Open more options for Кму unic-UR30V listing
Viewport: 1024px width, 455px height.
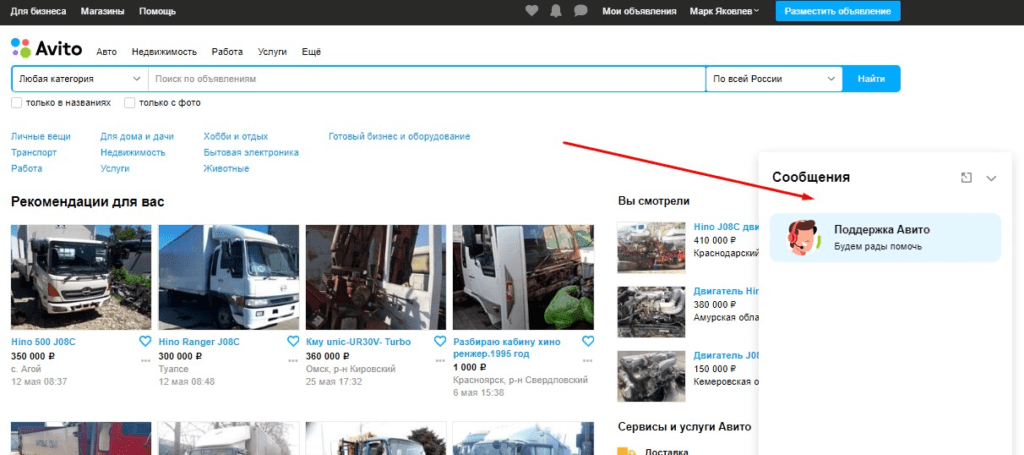[441, 360]
